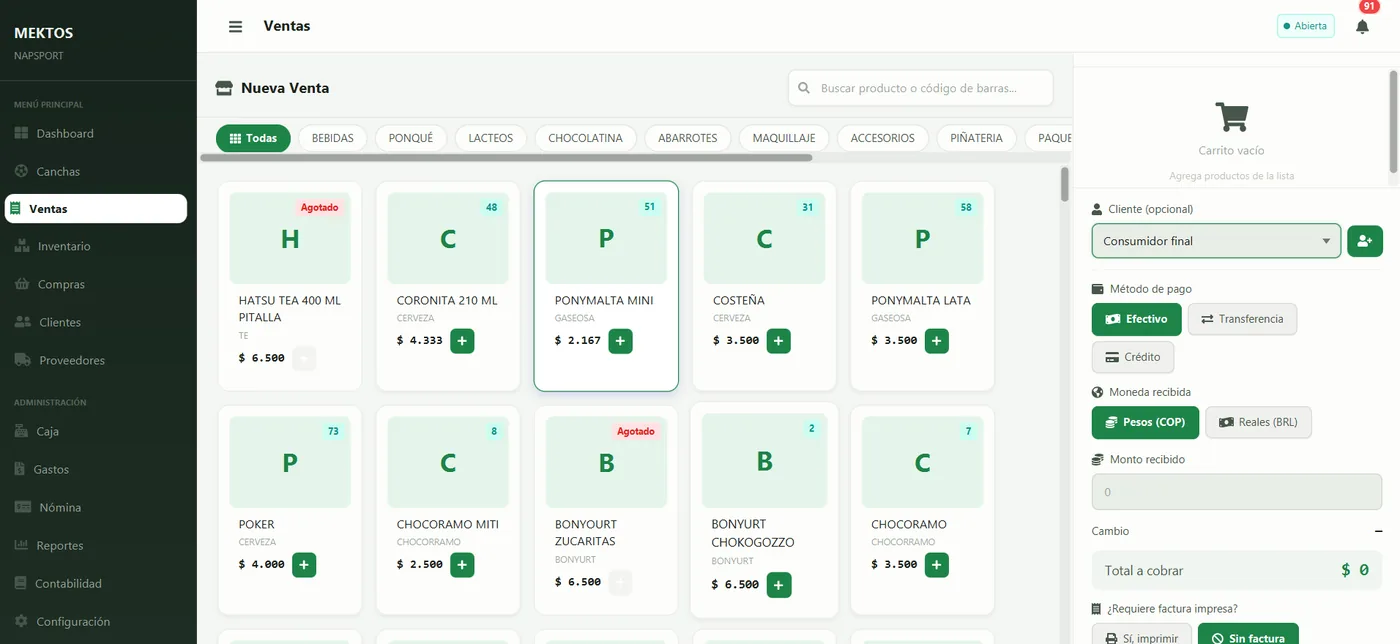Switch currency to Reales (BRL)
Viewport: 1400px width, 644px height.
click(1258, 422)
